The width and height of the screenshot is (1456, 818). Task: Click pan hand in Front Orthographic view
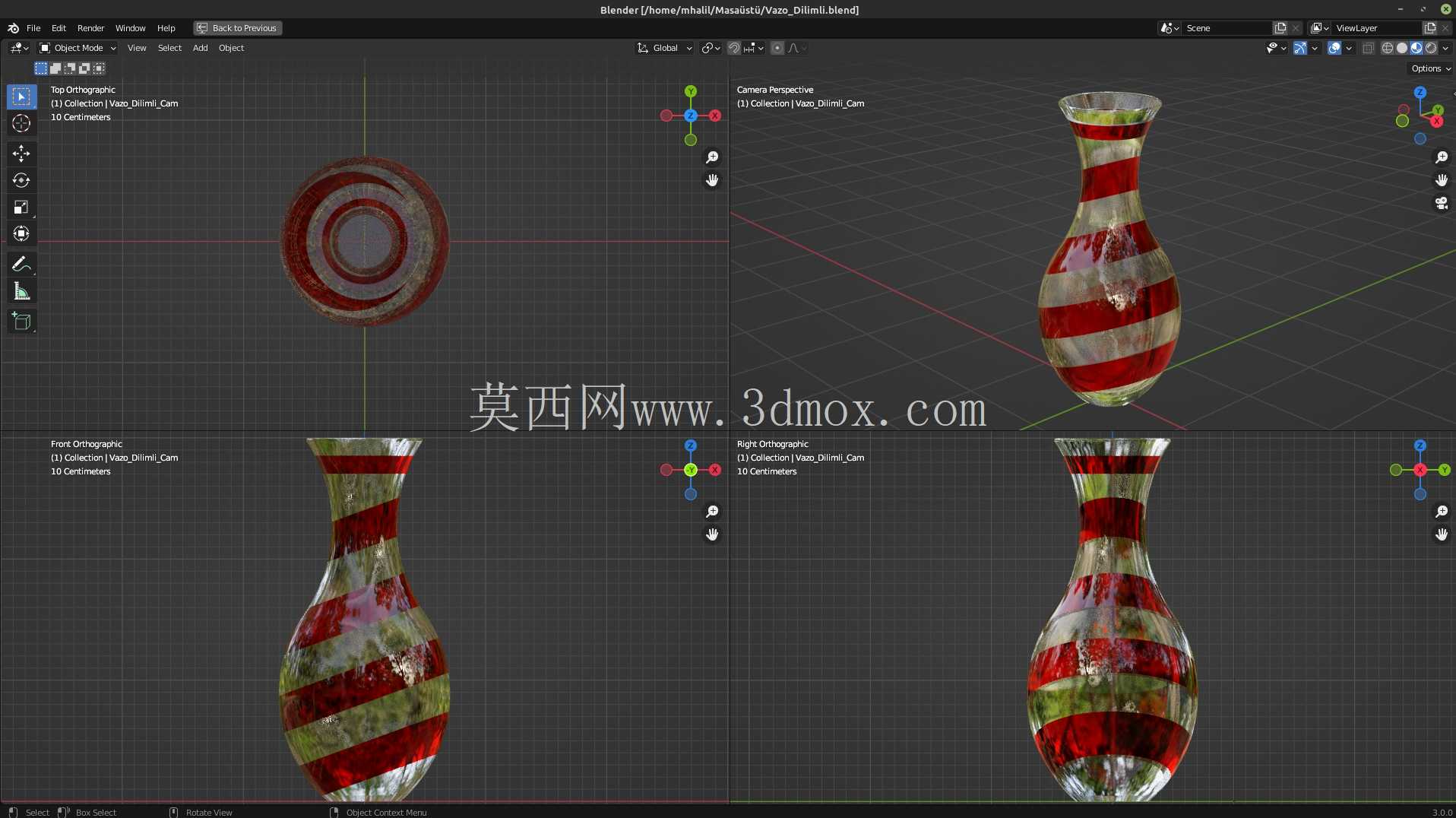pos(712,534)
